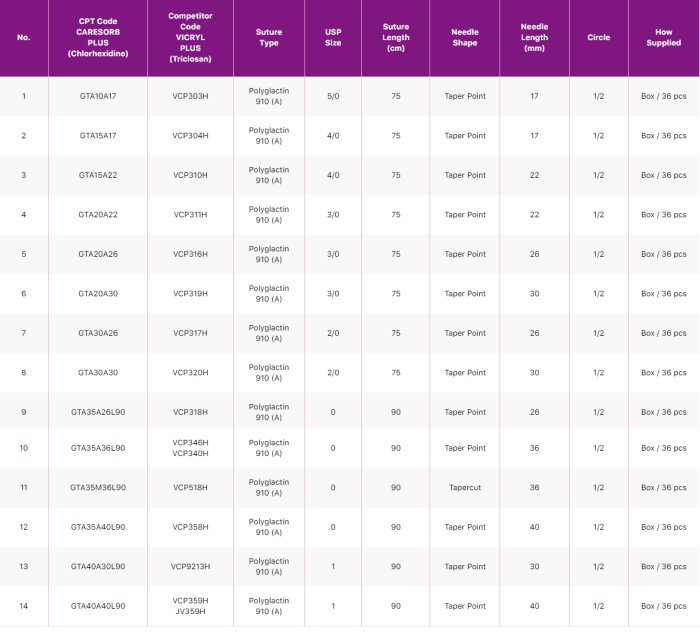Image resolution: width=700 pixels, height=632 pixels.
Task: Select the GTA15A22 product code
Action: point(98,175)
